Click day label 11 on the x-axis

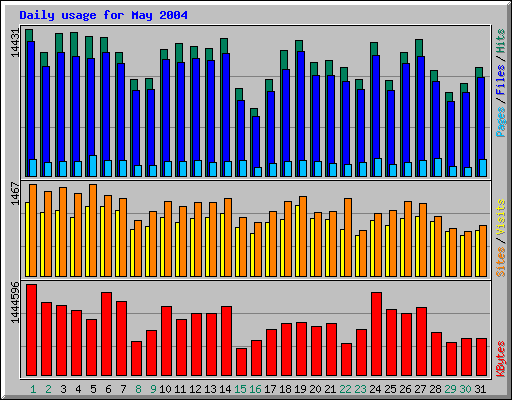pyautogui.click(x=180, y=389)
